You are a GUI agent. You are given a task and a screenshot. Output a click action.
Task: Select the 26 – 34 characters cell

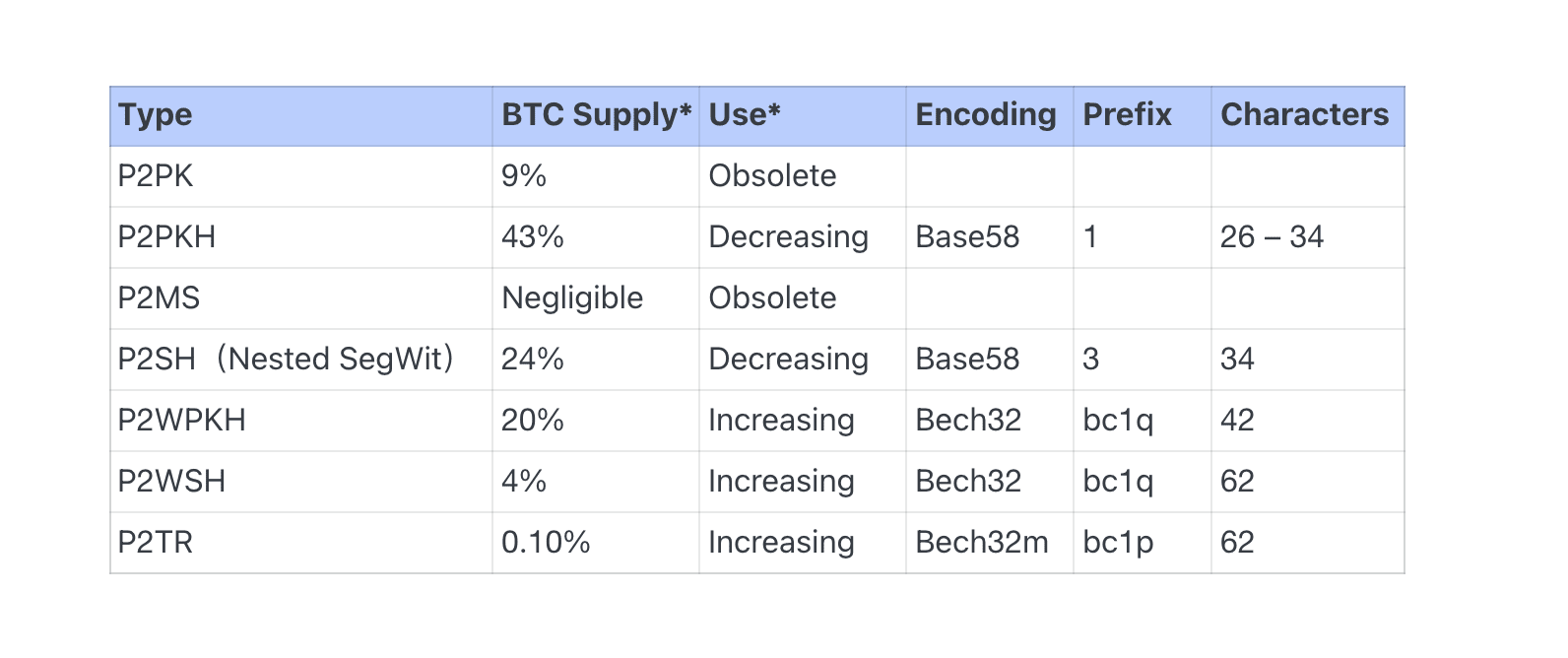[x=1272, y=237]
